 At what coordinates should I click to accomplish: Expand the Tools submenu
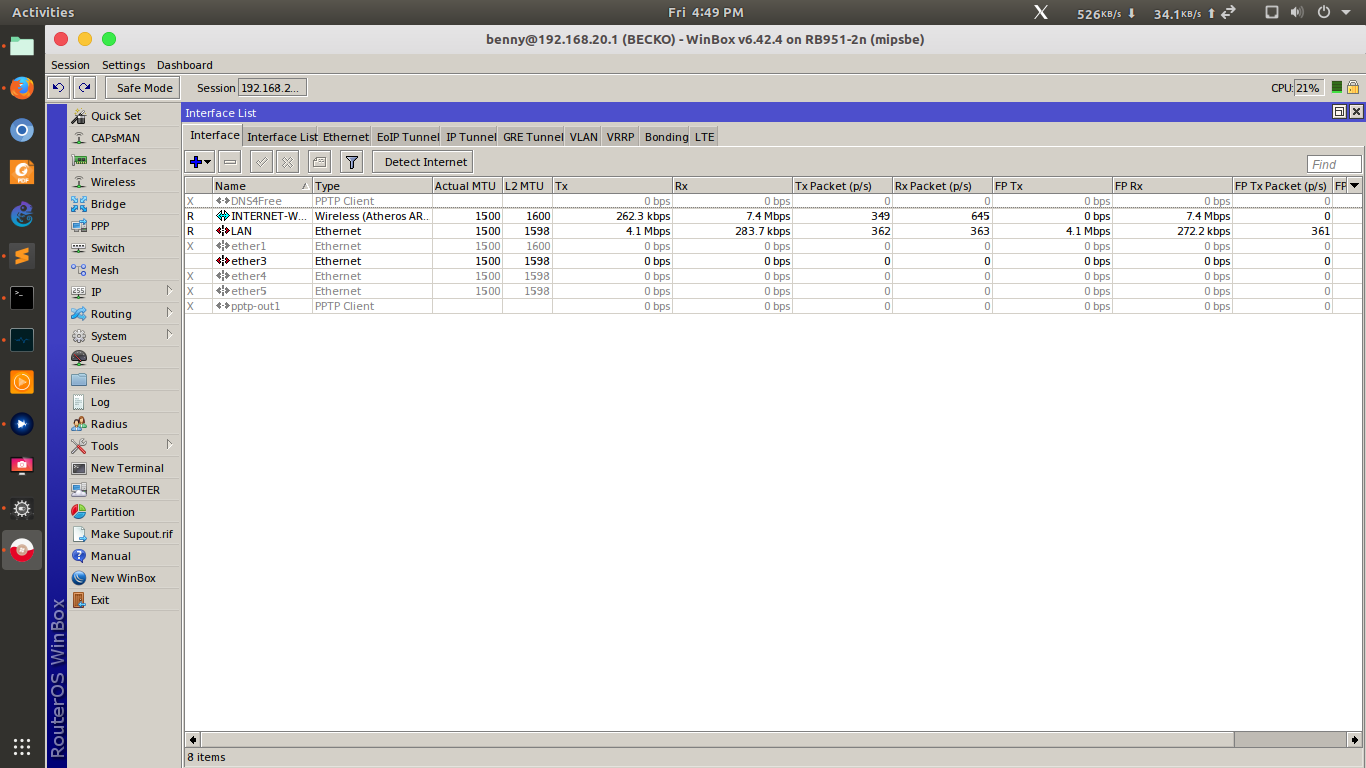click(x=170, y=445)
